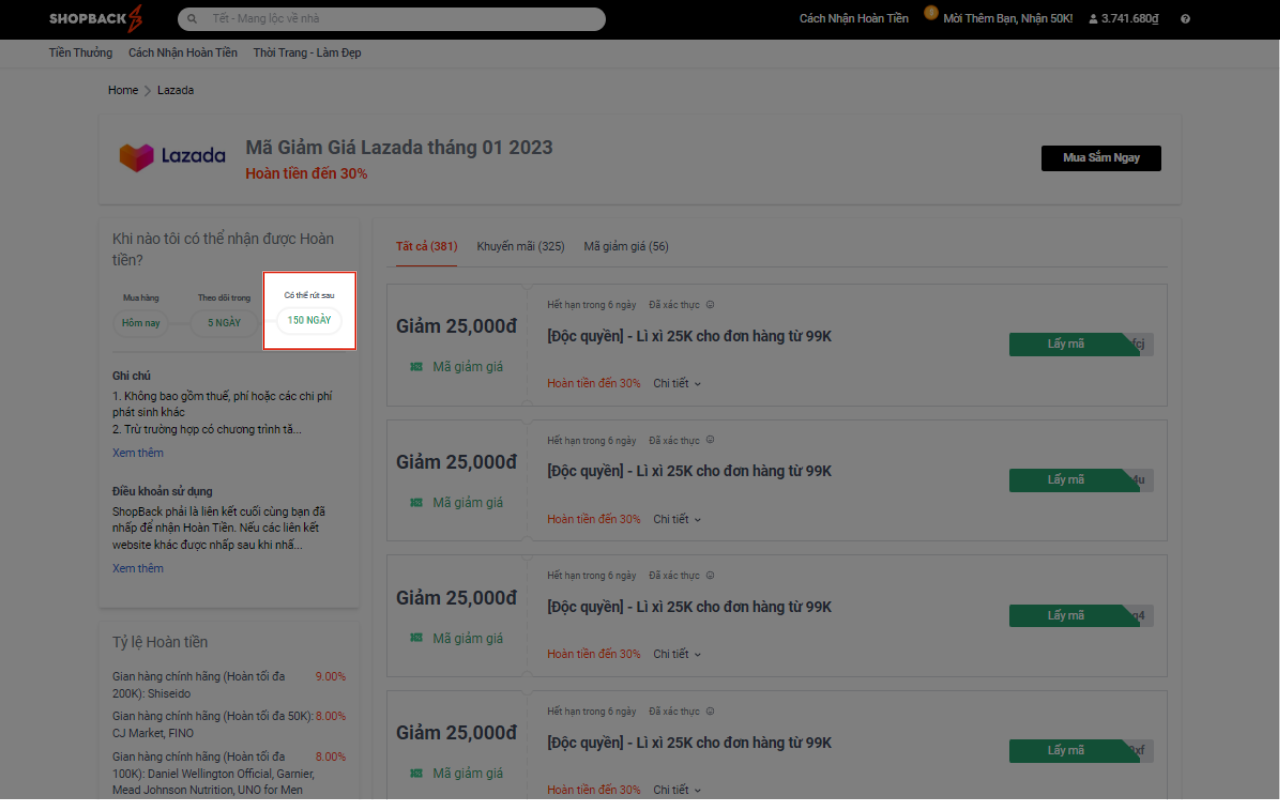Click the Mua Sắm Ngay button

(x=1101, y=158)
